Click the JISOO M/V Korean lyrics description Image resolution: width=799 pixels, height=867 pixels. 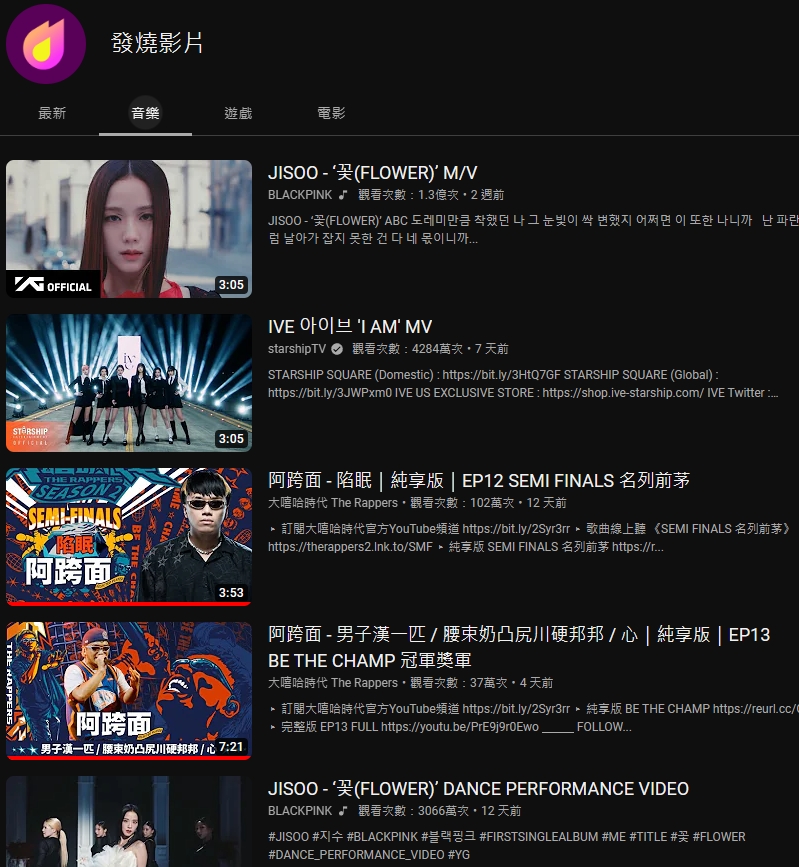point(533,229)
